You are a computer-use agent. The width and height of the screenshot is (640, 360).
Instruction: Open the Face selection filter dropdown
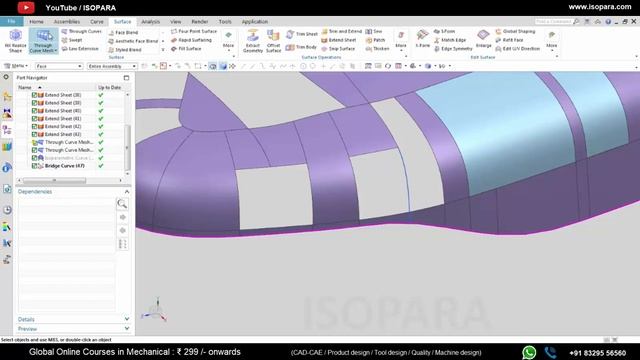point(59,66)
